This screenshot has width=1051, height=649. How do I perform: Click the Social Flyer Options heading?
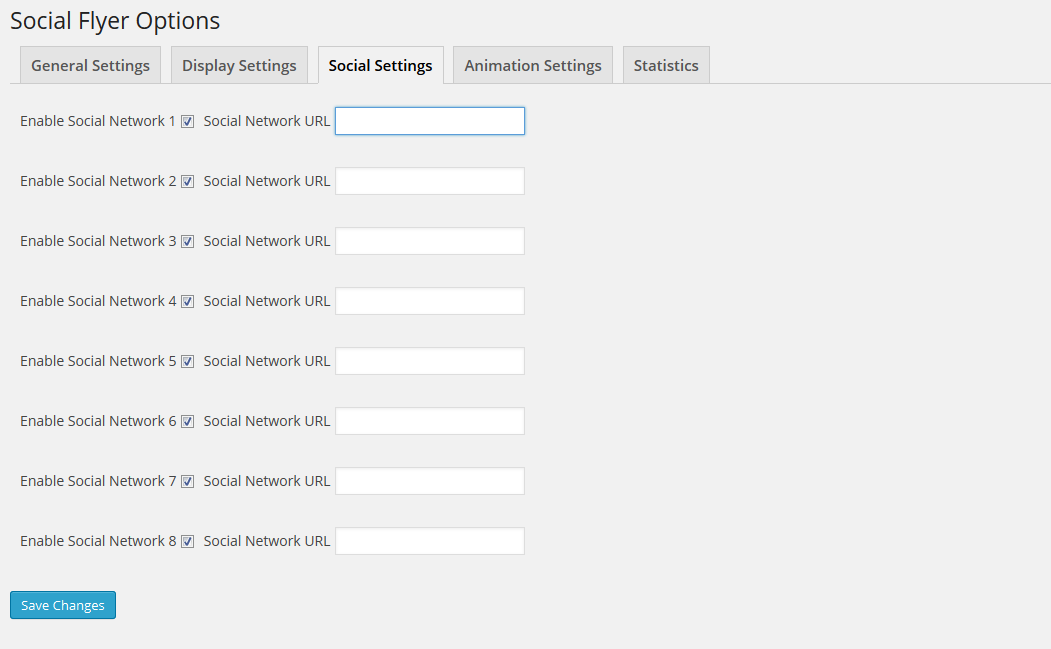(x=115, y=21)
